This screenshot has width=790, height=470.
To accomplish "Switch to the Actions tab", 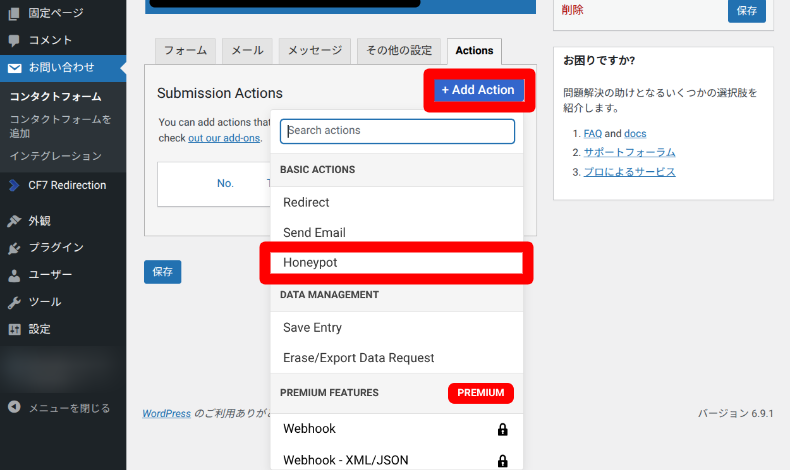I will click(x=474, y=51).
